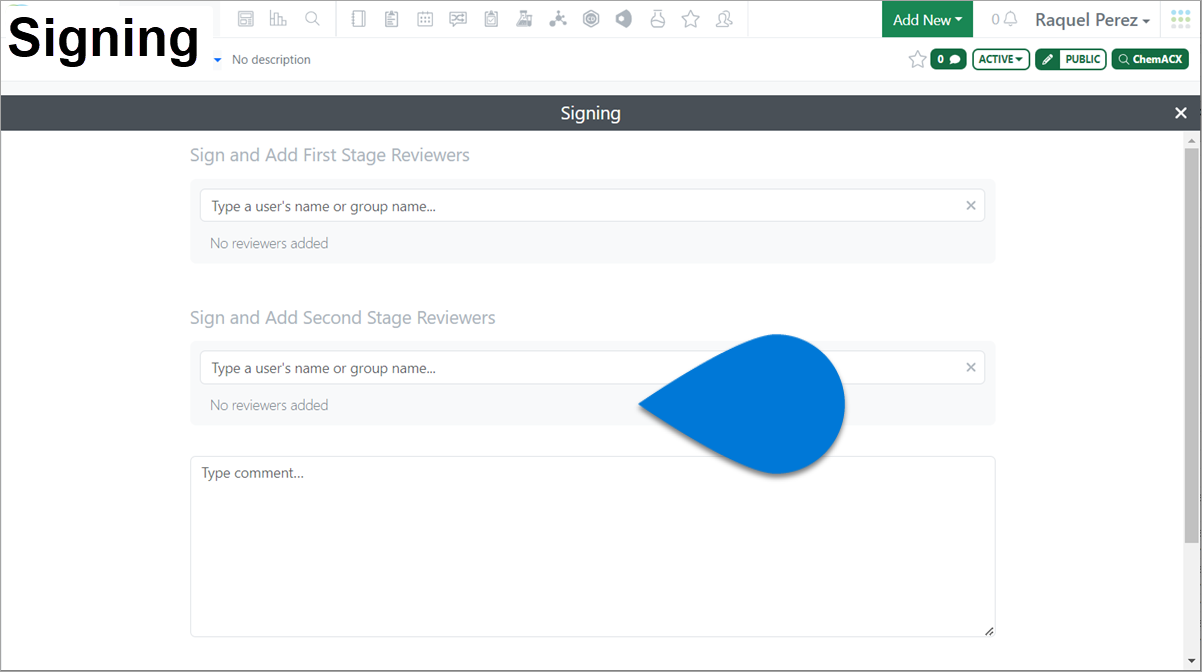Click into the Type comment text area
This screenshot has width=1202, height=672.
593,547
